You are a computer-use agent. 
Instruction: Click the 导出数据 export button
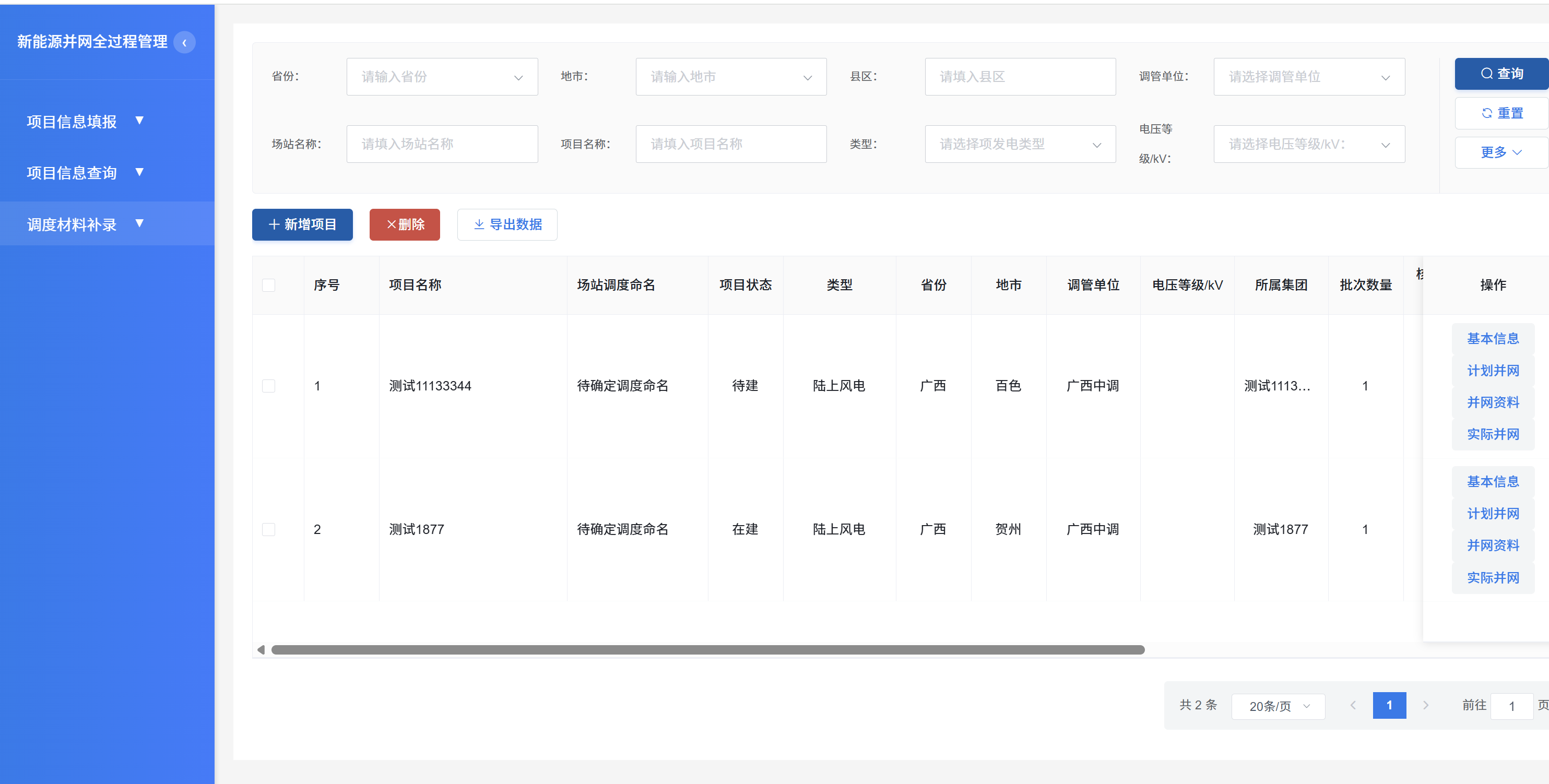(507, 225)
